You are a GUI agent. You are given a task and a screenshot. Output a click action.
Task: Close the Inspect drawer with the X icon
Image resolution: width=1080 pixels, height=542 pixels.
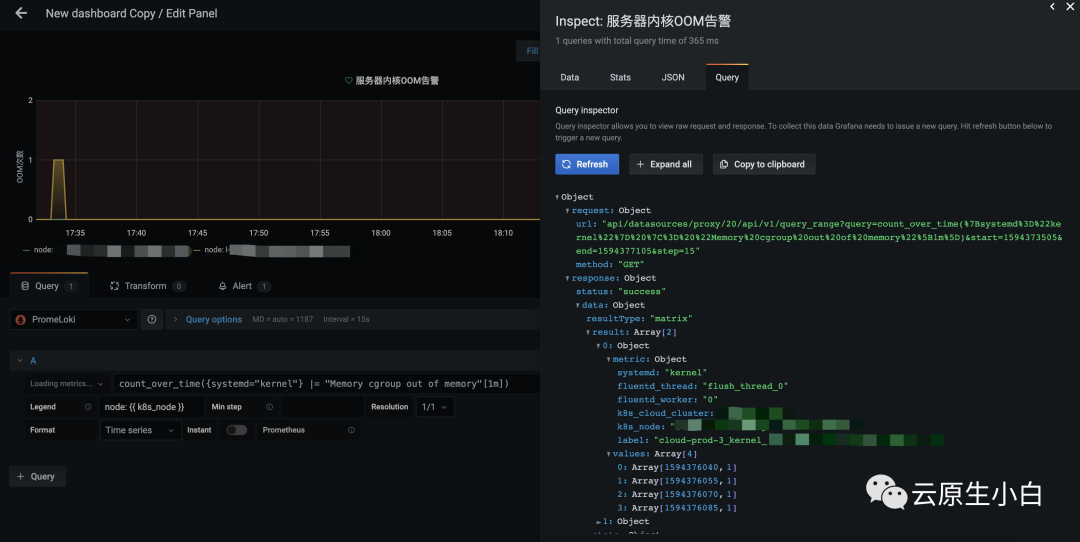pyautogui.click(x=1069, y=7)
